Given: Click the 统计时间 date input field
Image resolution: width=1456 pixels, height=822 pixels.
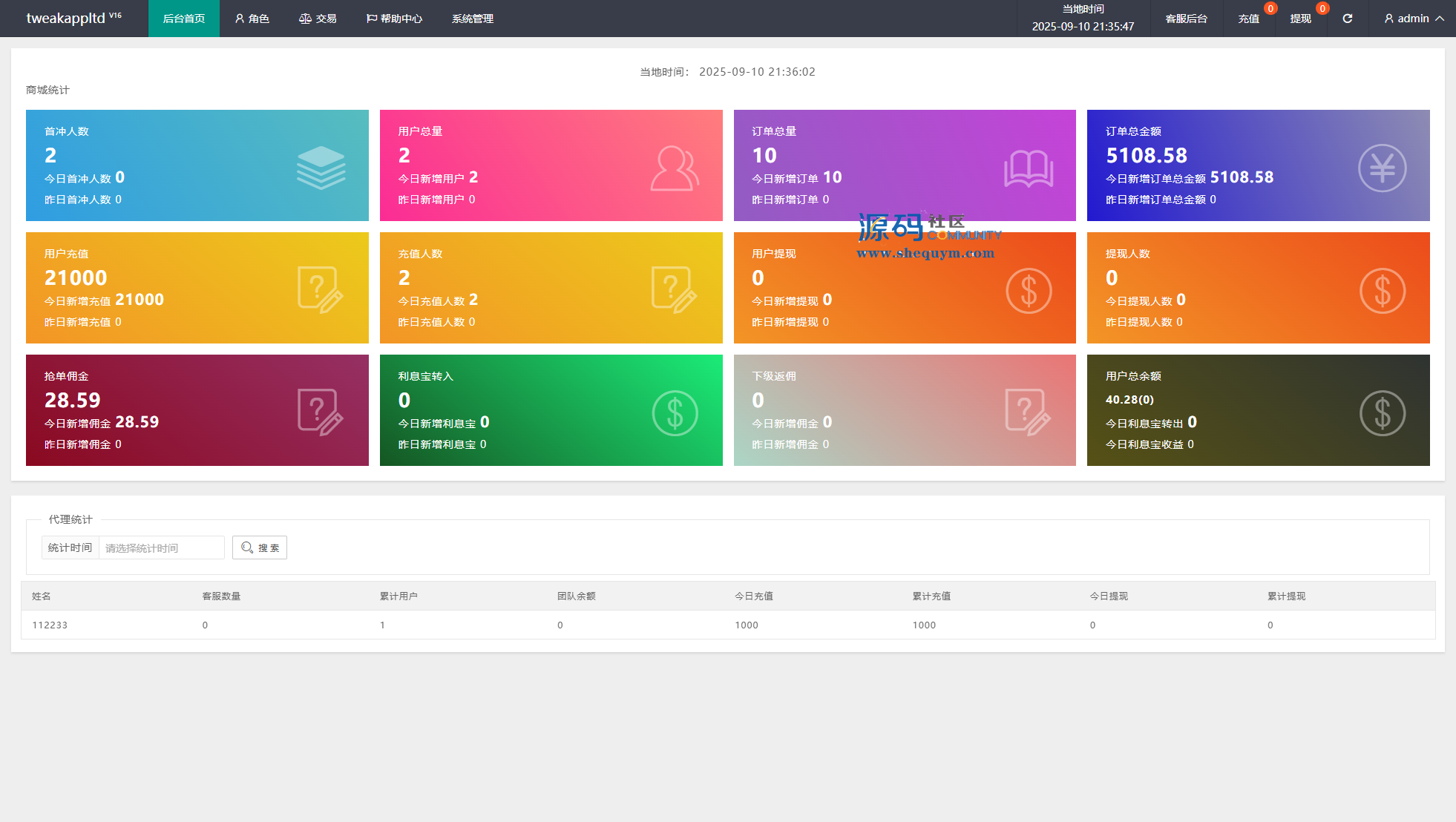Looking at the screenshot, I should [161, 548].
